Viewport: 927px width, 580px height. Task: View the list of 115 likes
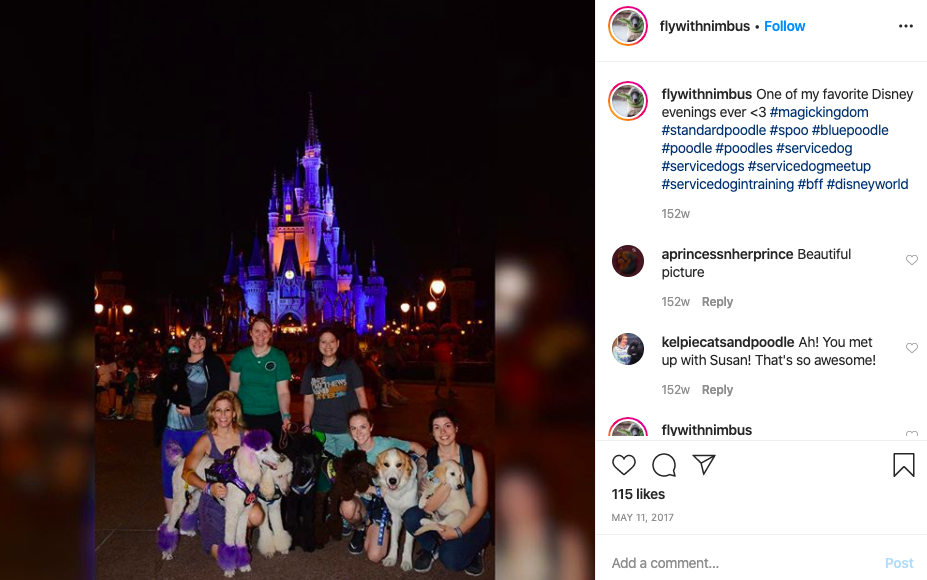[638, 494]
